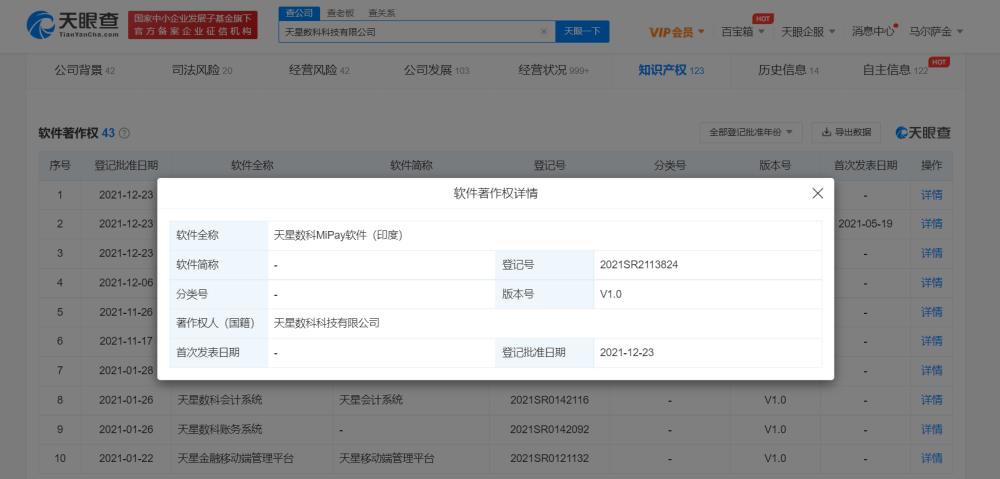Click 天星会计系统 short name cell
Screen dimensions: 1000x479
pyautogui.click(x=371, y=400)
